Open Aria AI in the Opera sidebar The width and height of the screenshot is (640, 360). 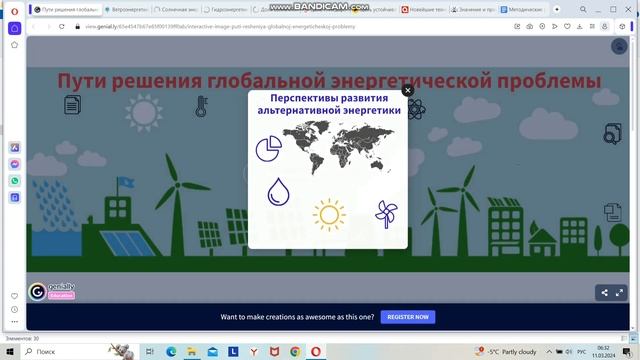(15, 147)
